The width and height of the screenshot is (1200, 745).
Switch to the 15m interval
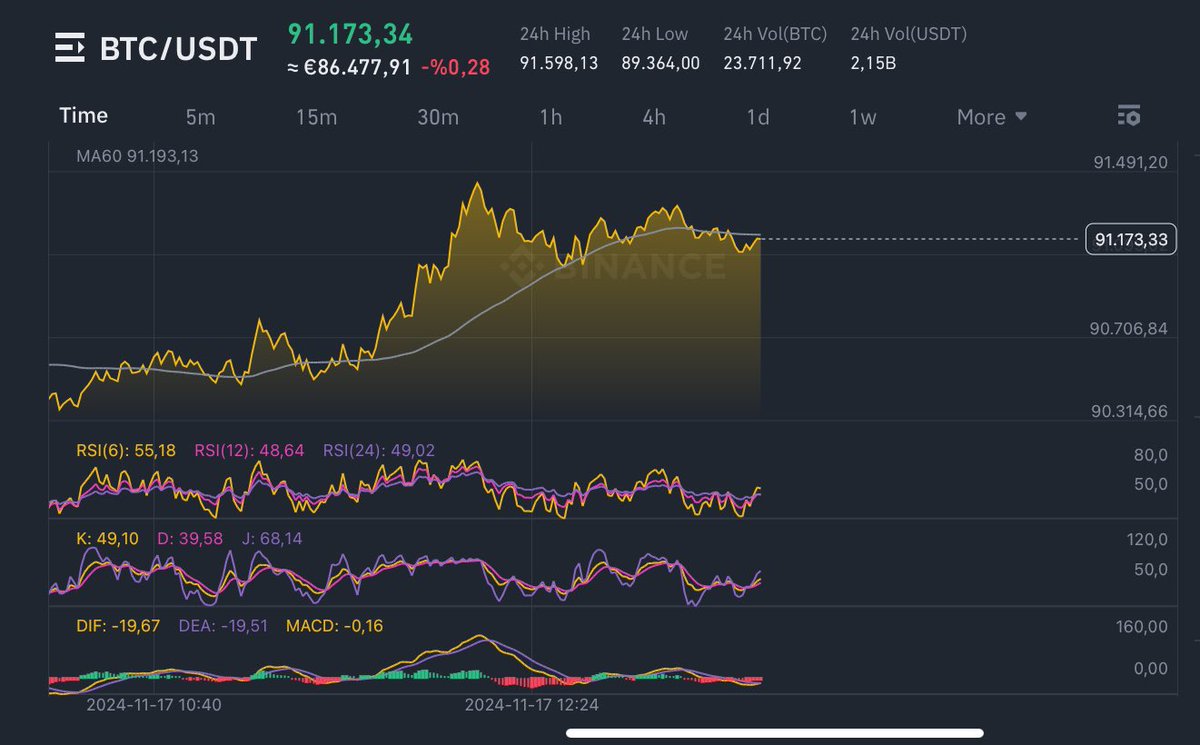(x=316, y=117)
